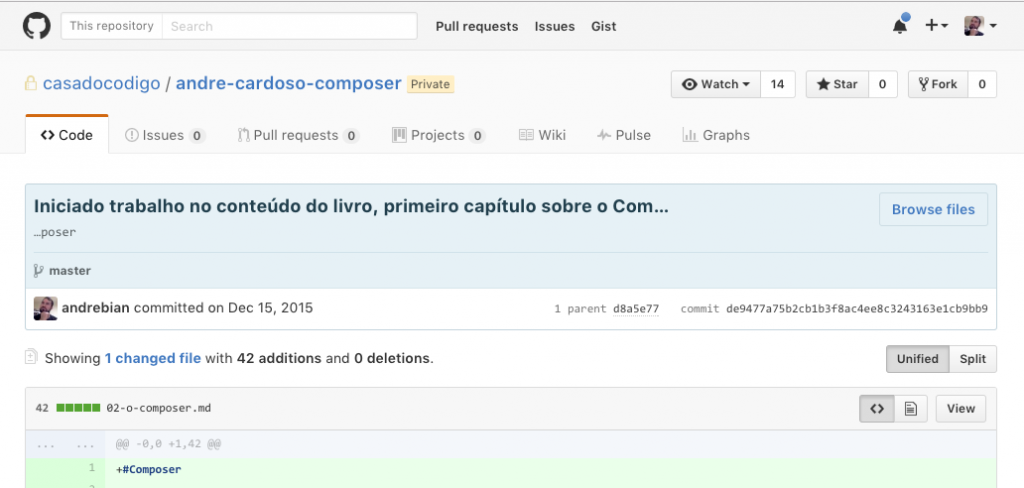Switch to the Projects tab

click(x=438, y=135)
